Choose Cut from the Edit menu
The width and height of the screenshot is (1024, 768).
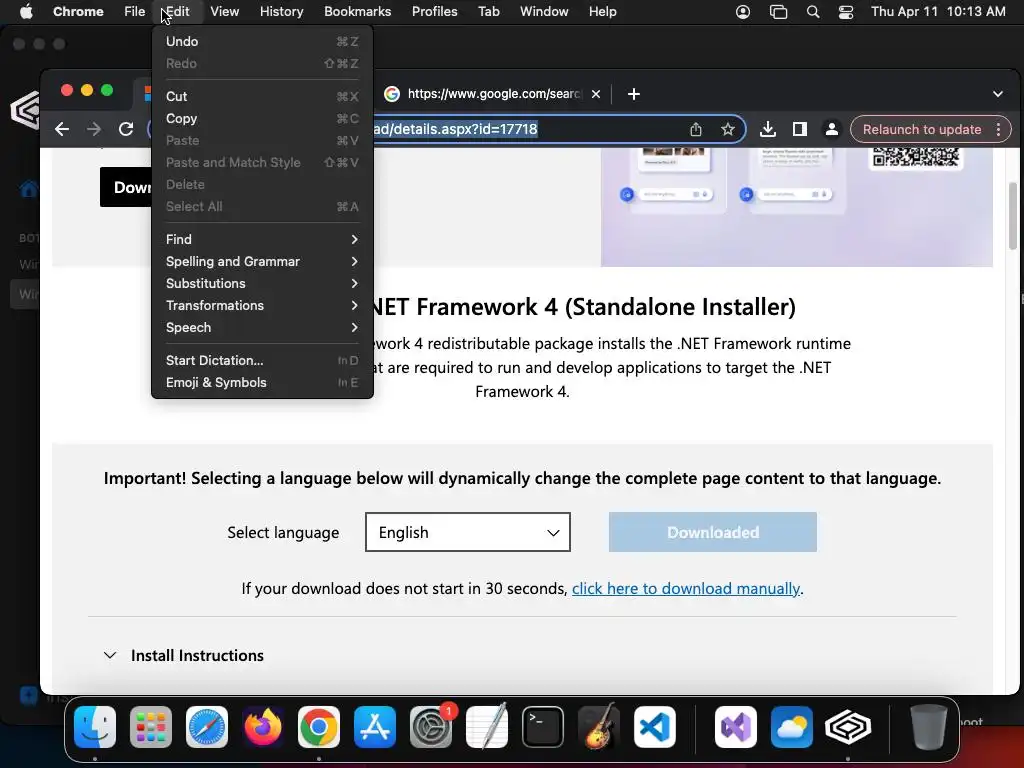262,96
